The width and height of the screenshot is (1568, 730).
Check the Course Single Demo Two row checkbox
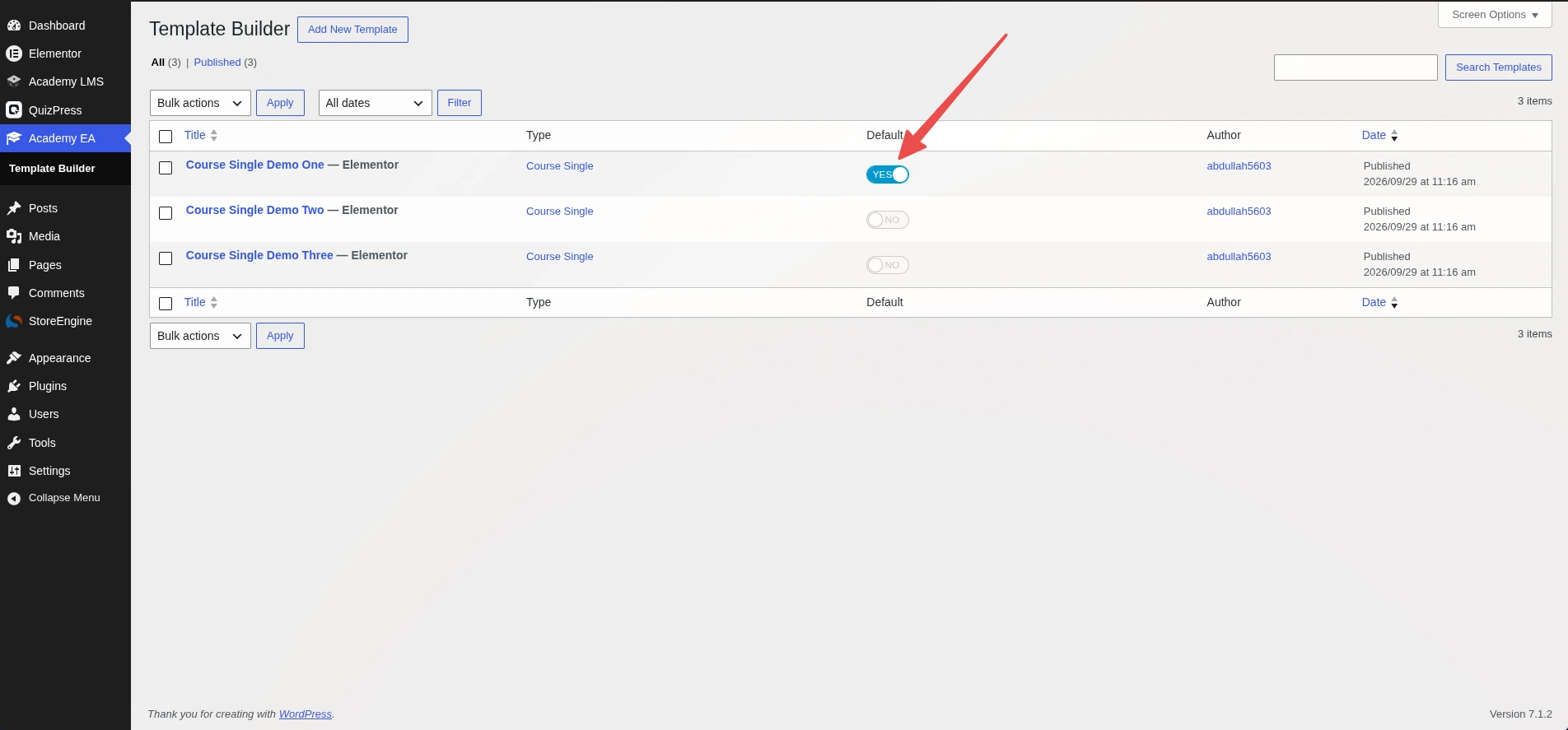click(x=166, y=213)
